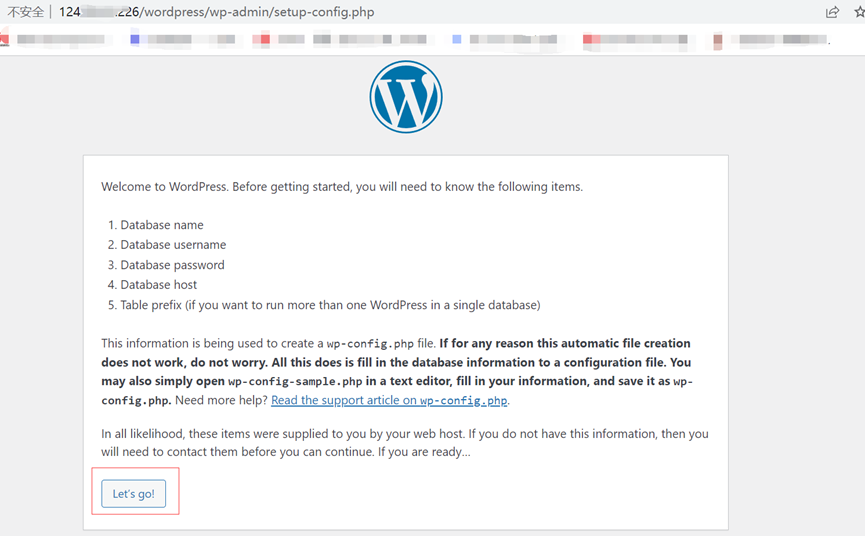The height and width of the screenshot is (536, 865).
Task: Click the "Database username" list item
Action: tap(173, 245)
